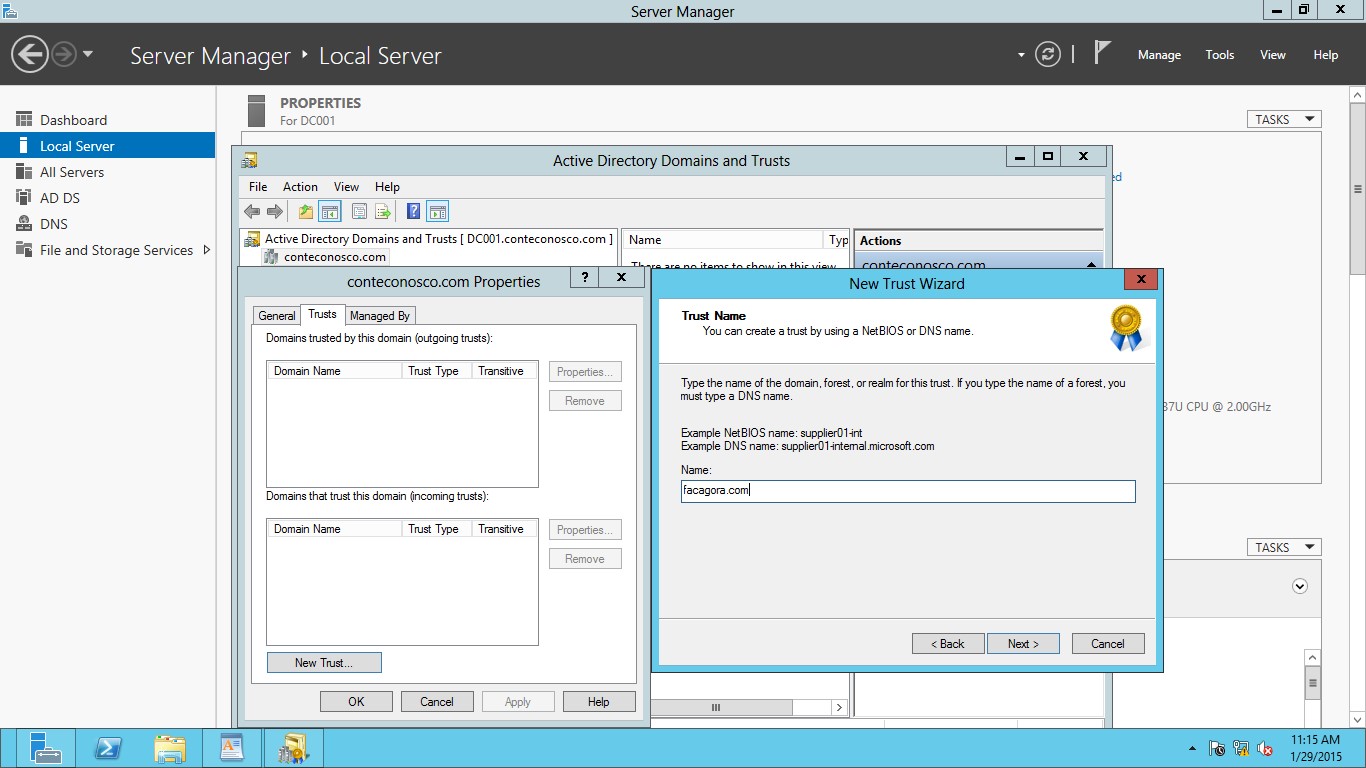1366x768 pixels.
Task: Click the Export List toolbar icon
Action: [x=383, y=211]
